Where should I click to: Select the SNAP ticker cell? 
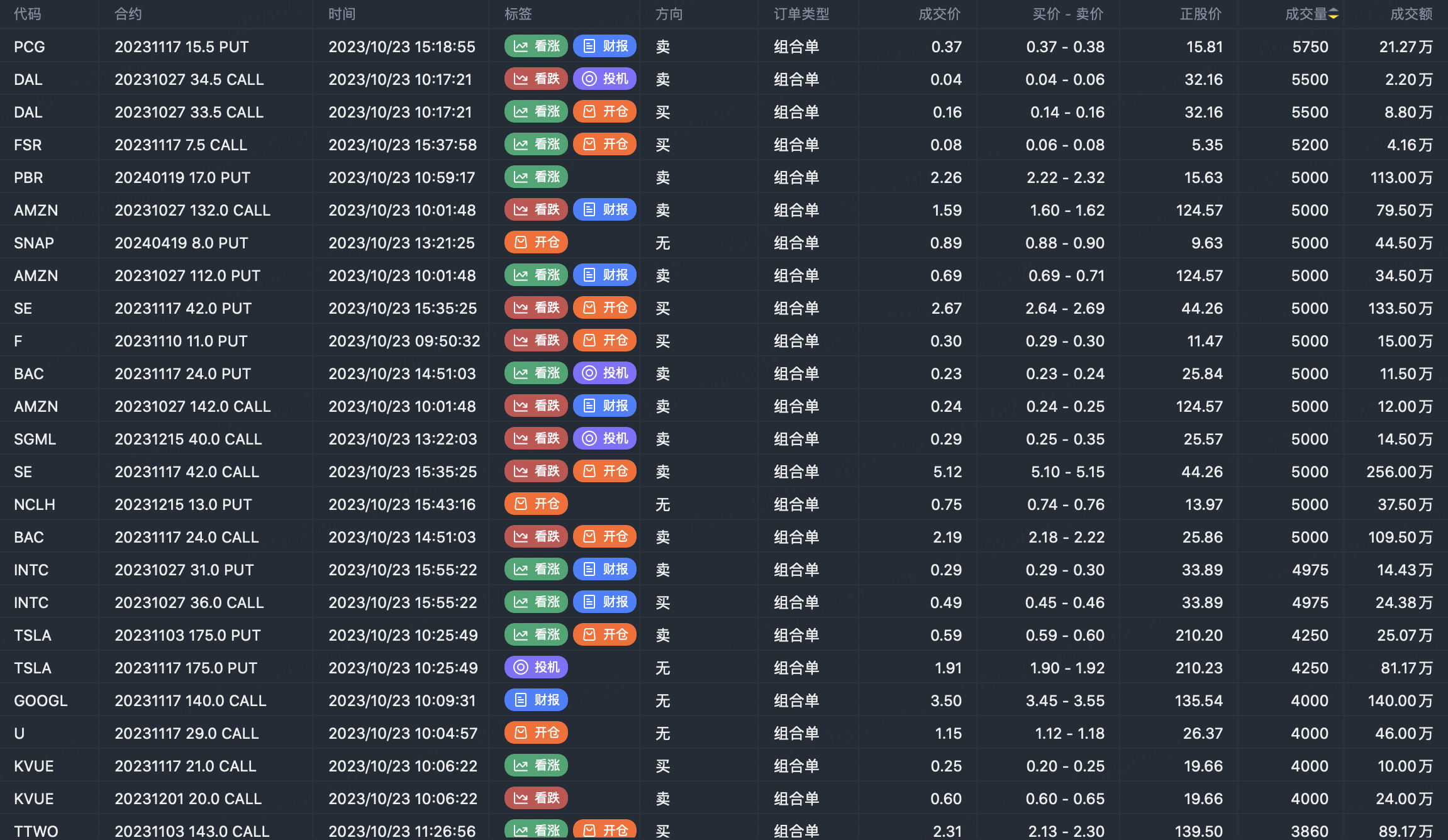coord(34,243)
